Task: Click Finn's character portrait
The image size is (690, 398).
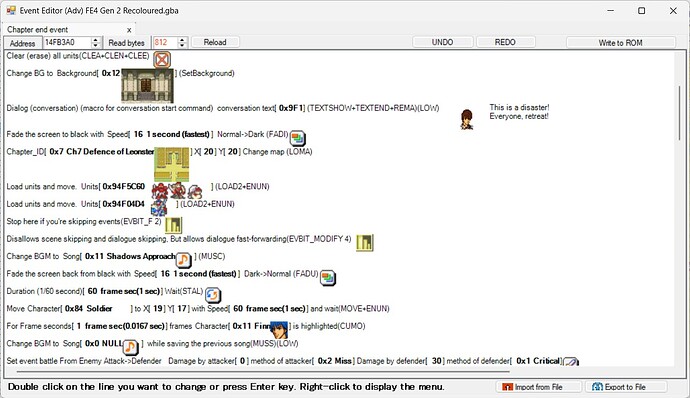Action: point(279,330)
